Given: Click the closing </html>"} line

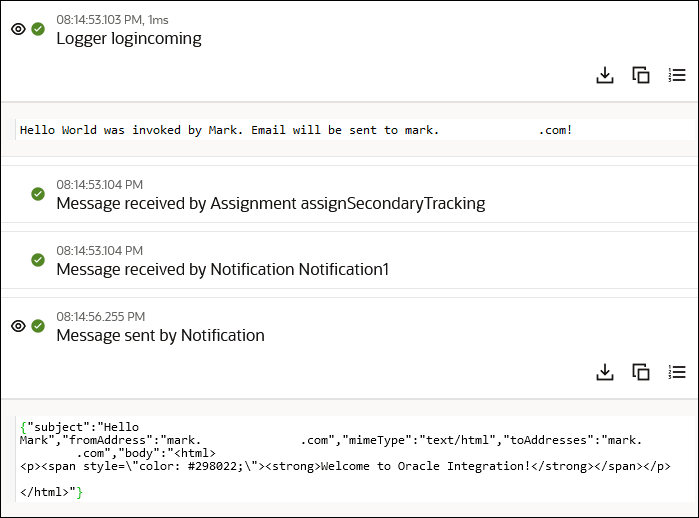Looking at the screenshot, I should [x=51, y=492].
